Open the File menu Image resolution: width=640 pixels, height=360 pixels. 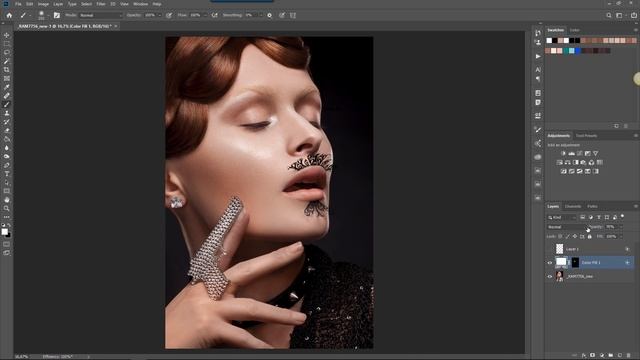point(18,4)
